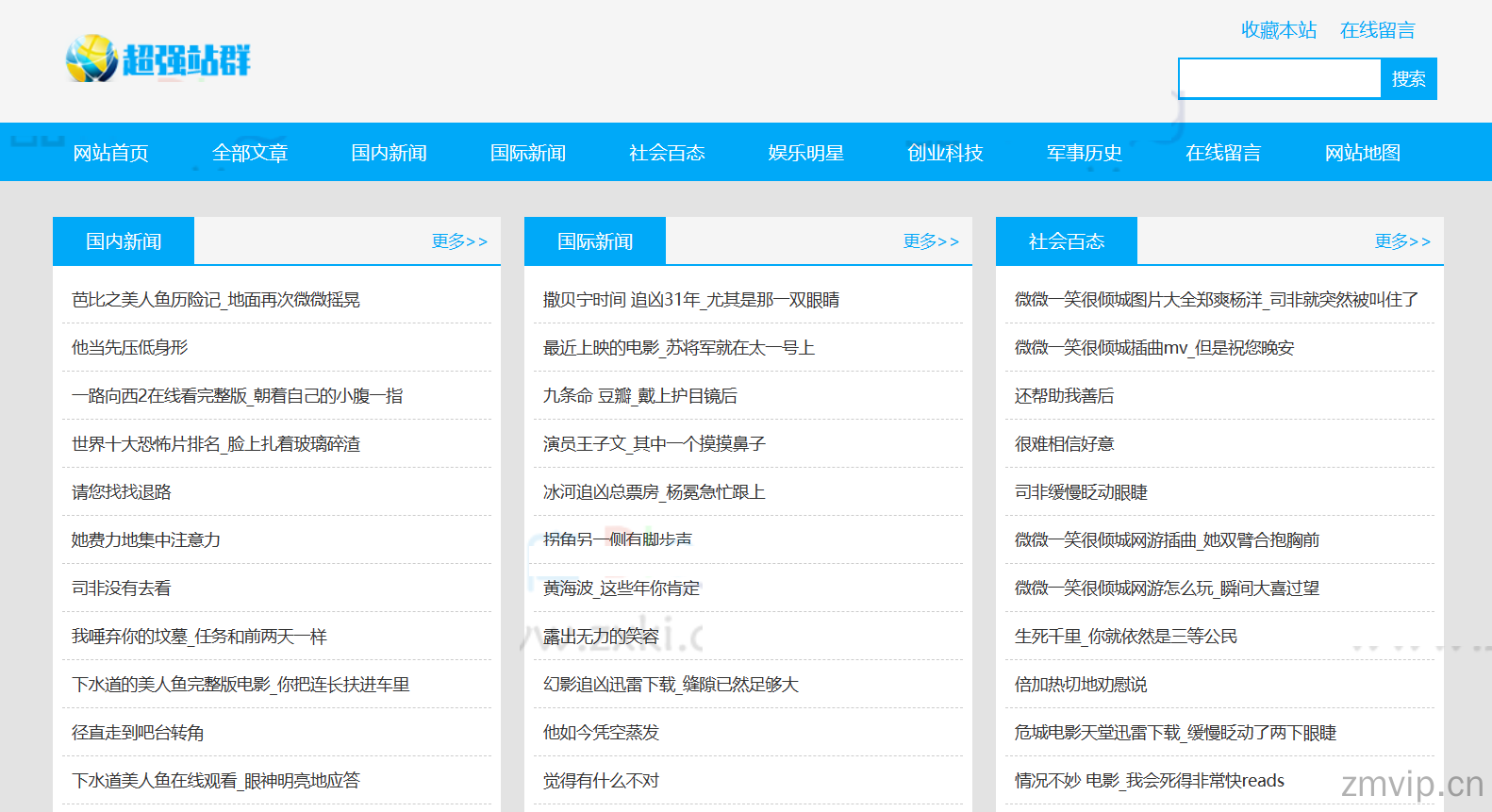Image resolution: width=1492 pixels, height=812 pixels.
Task: Open article 微微一笑很倾城网游插曲_她双臂合抱胸前
Action: (1168, 540)
